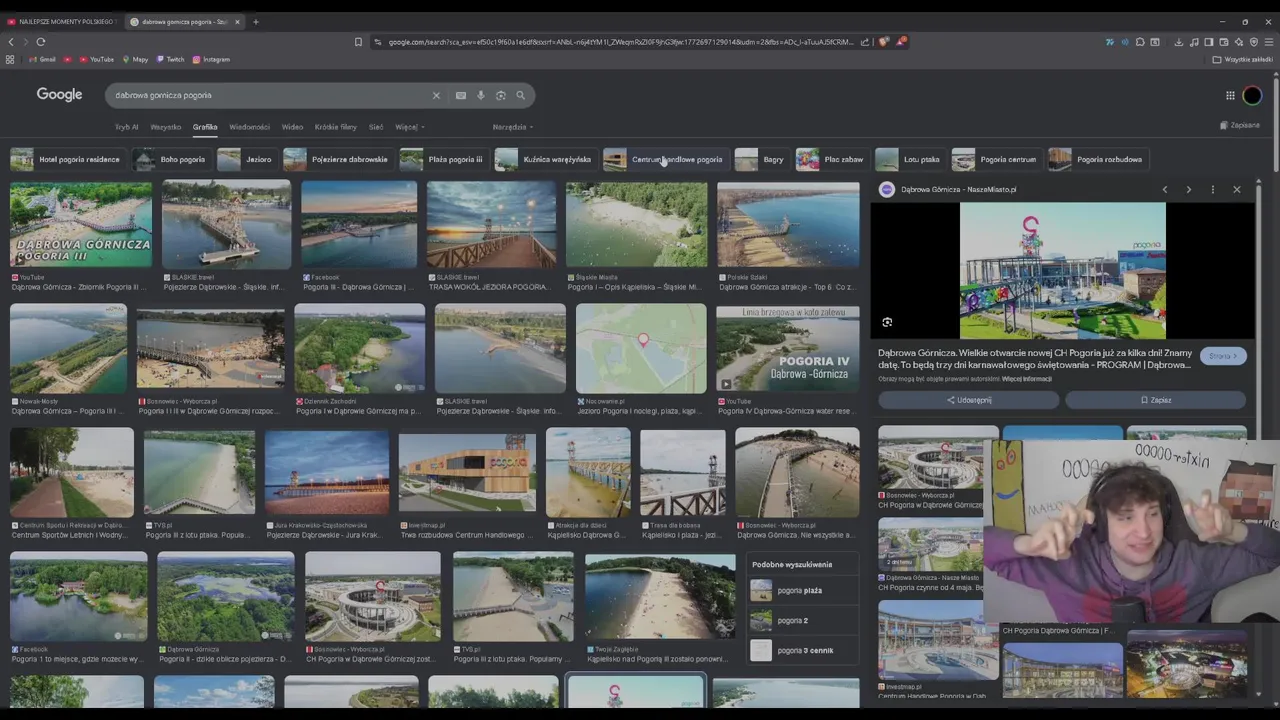
Task: Open the browser downloads icon
Action: click(x=1178, y=42)
